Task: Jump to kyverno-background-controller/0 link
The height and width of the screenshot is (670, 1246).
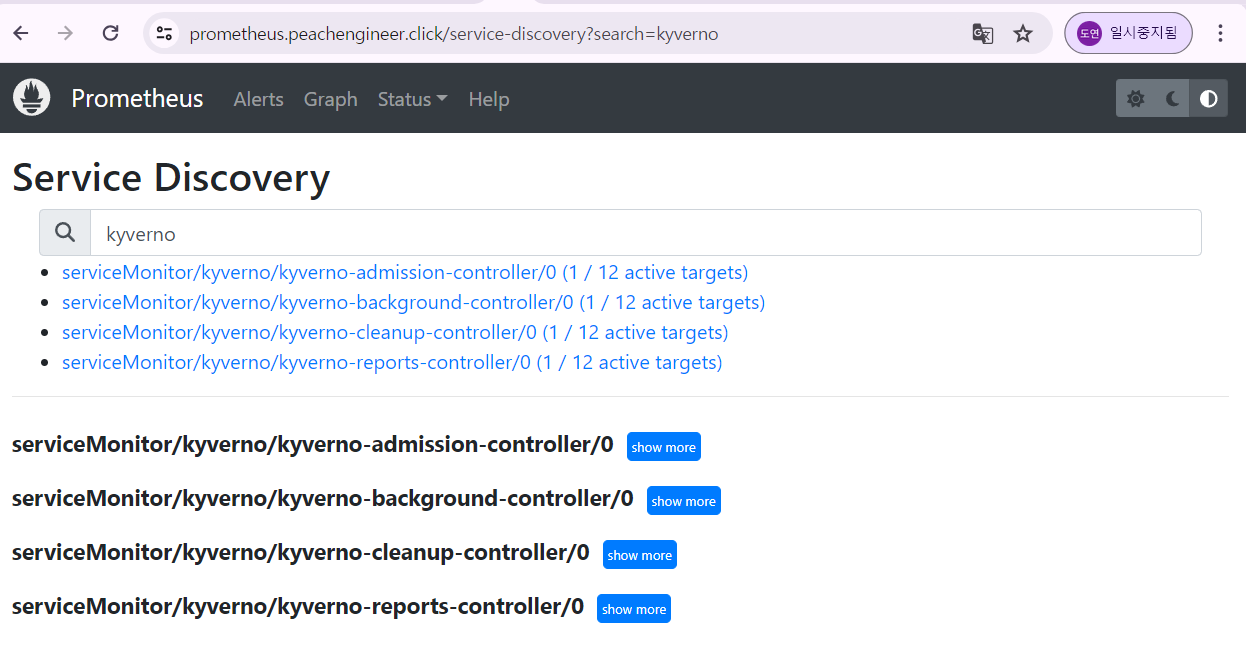Action: pos(413,302)
